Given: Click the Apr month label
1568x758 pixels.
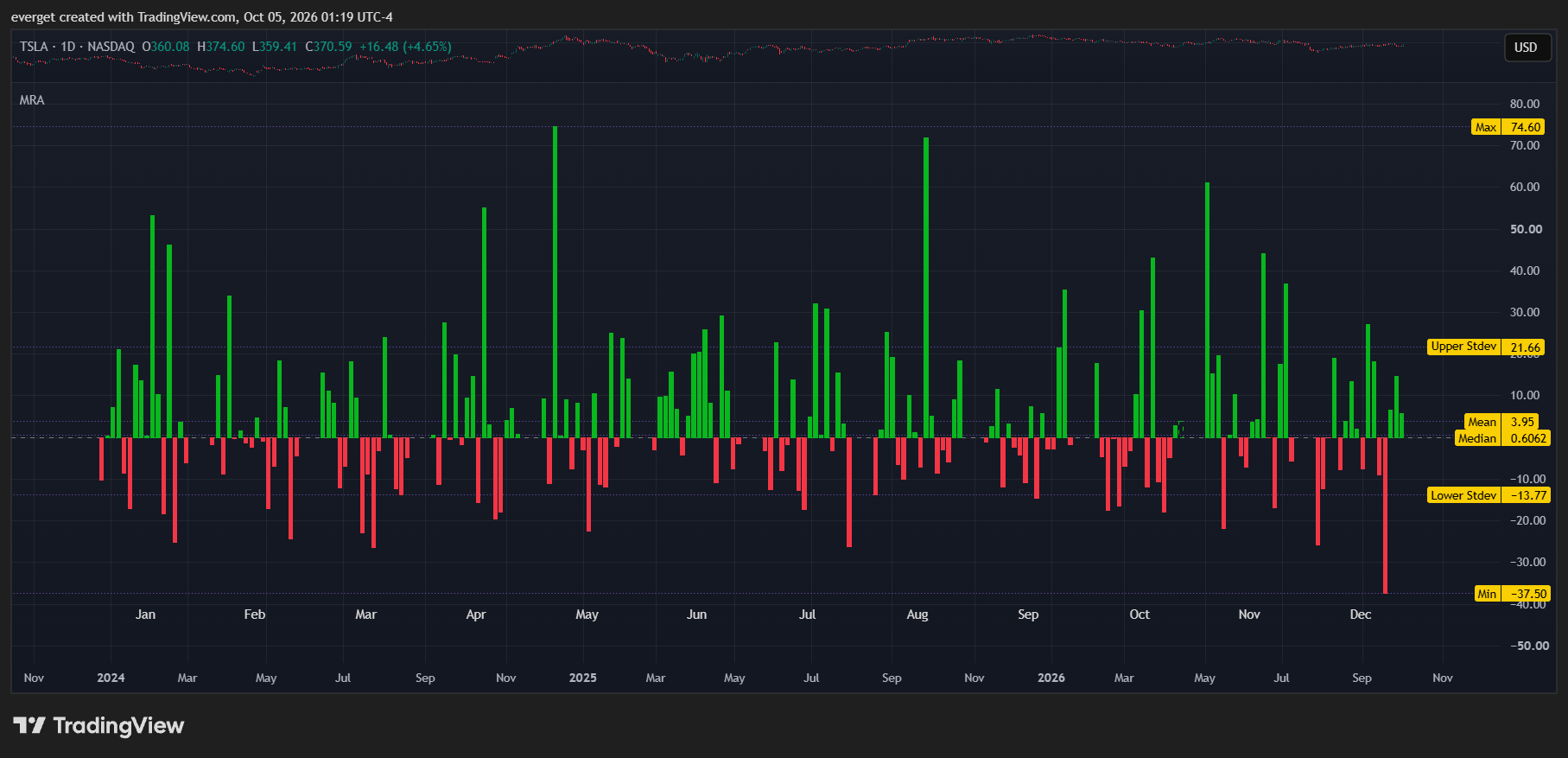Looking at the screenshot, I should (476, 615).
